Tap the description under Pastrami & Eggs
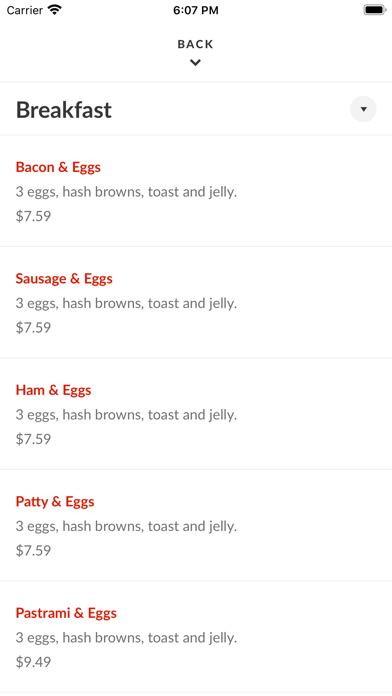Viewport: 392px width, 696px height. click(x=127, y=638)
